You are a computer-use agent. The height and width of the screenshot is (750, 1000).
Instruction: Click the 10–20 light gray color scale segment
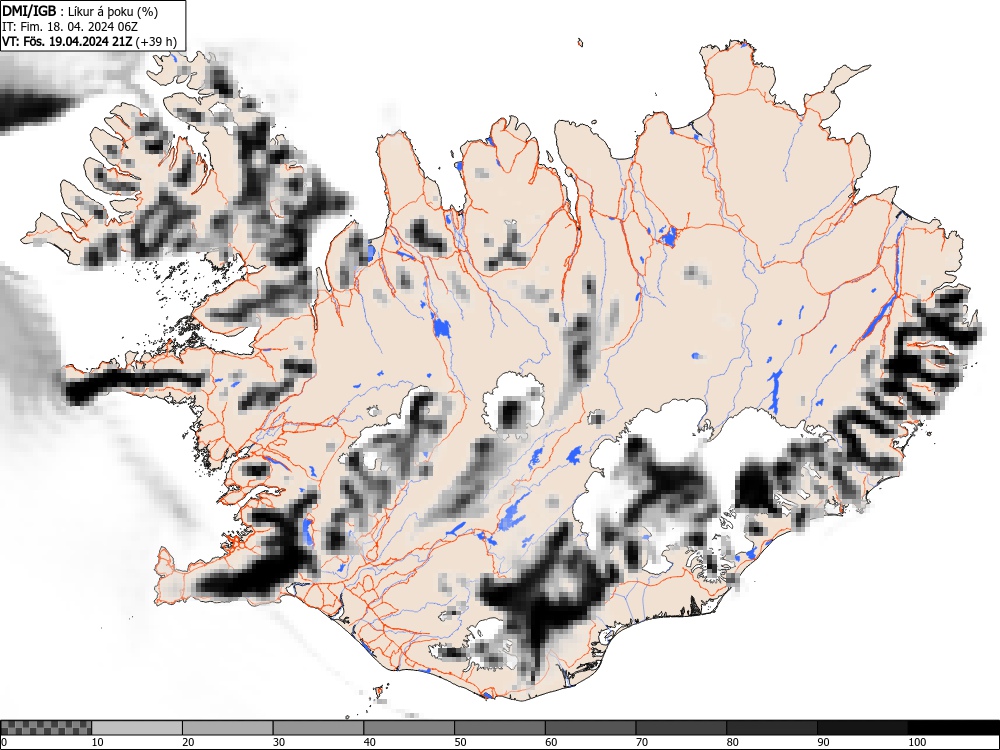(x=137, y=728)
